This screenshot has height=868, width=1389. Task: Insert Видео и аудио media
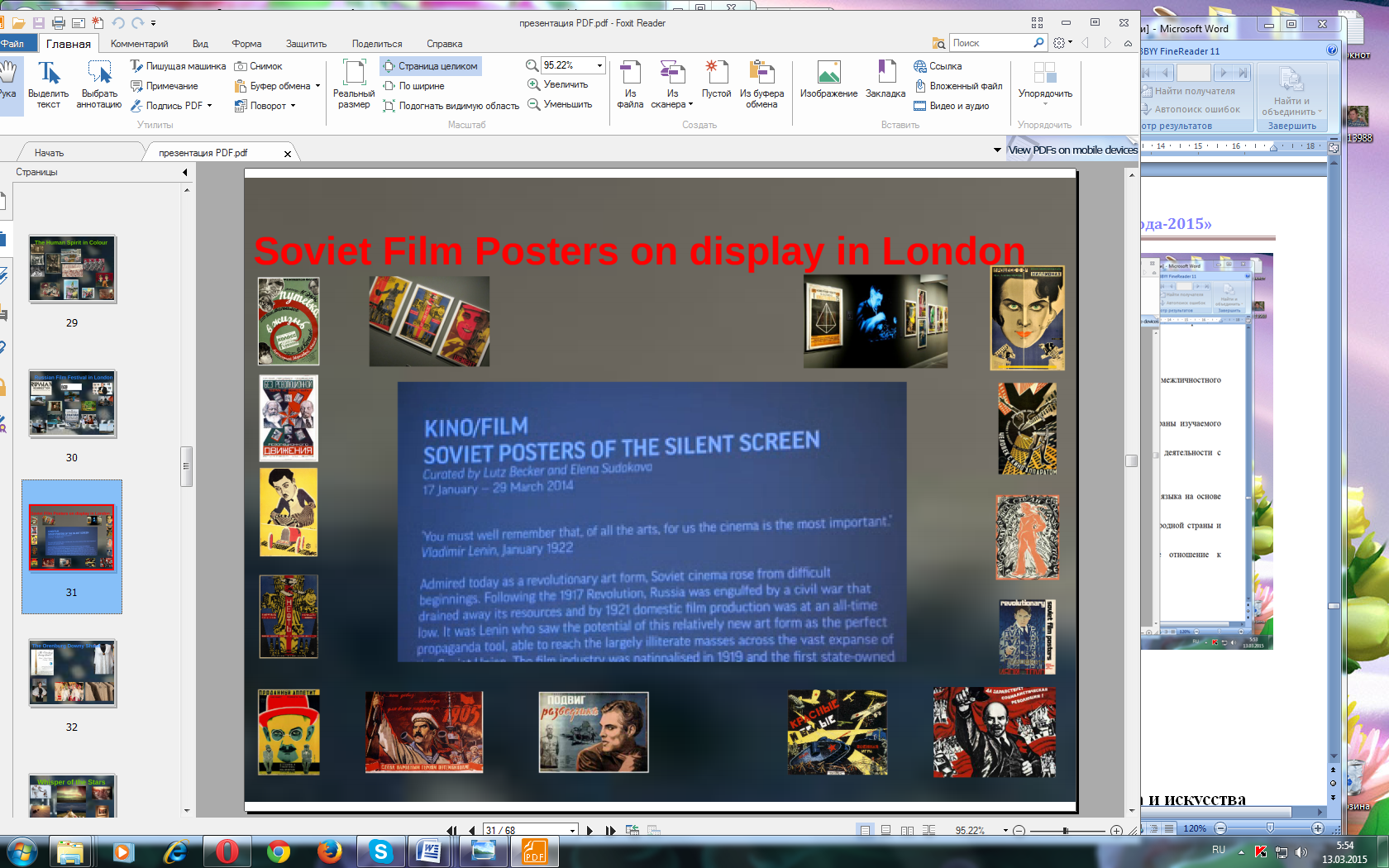point(951,106)
